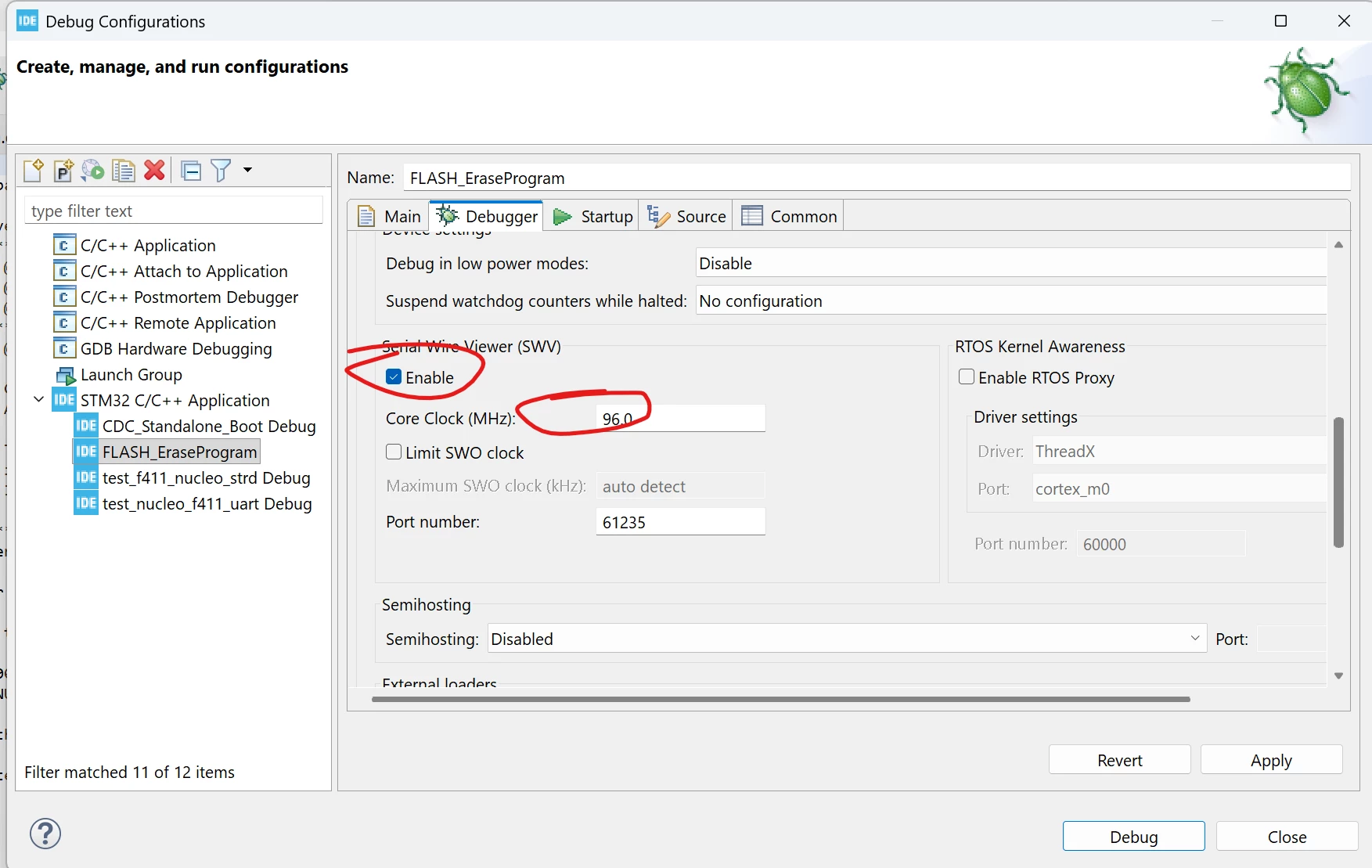Select C/C++ Application configuration type
The image size is (1372, 868).
tap(135, 246)
